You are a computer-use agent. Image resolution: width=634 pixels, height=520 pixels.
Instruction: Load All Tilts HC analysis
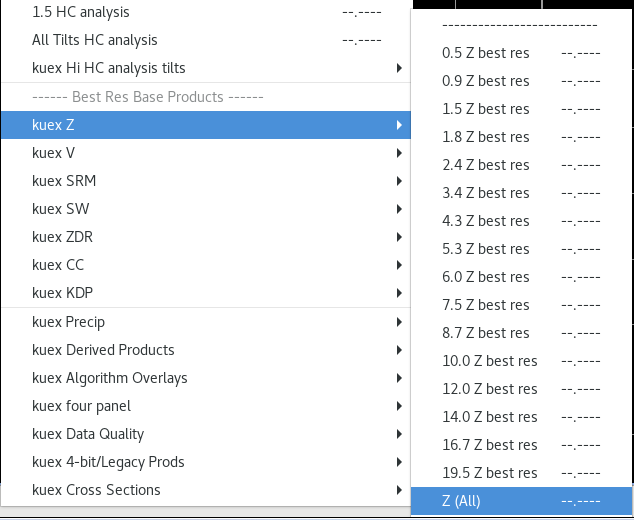[x=206, y=40]
